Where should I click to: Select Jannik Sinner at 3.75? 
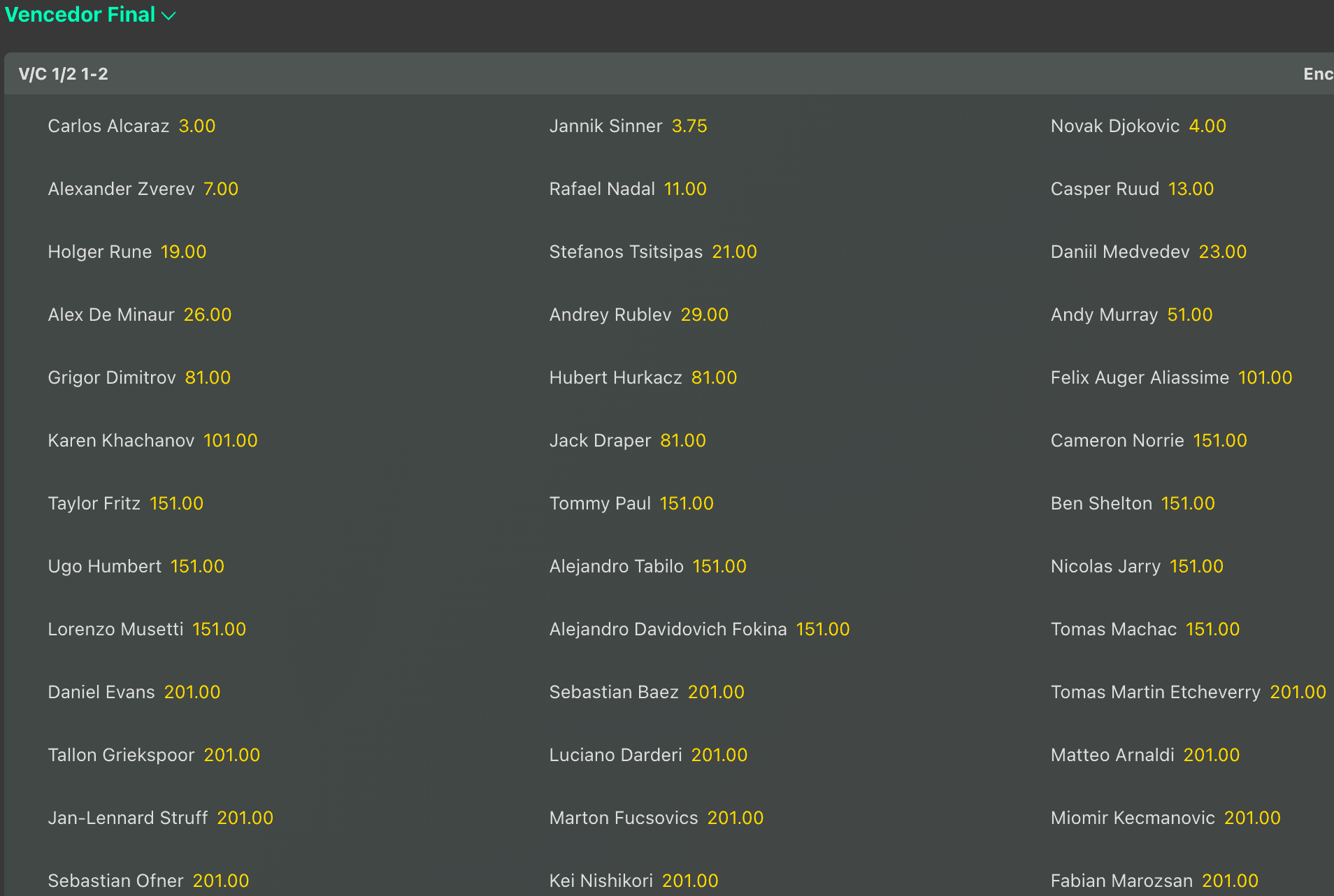point(628,126)
